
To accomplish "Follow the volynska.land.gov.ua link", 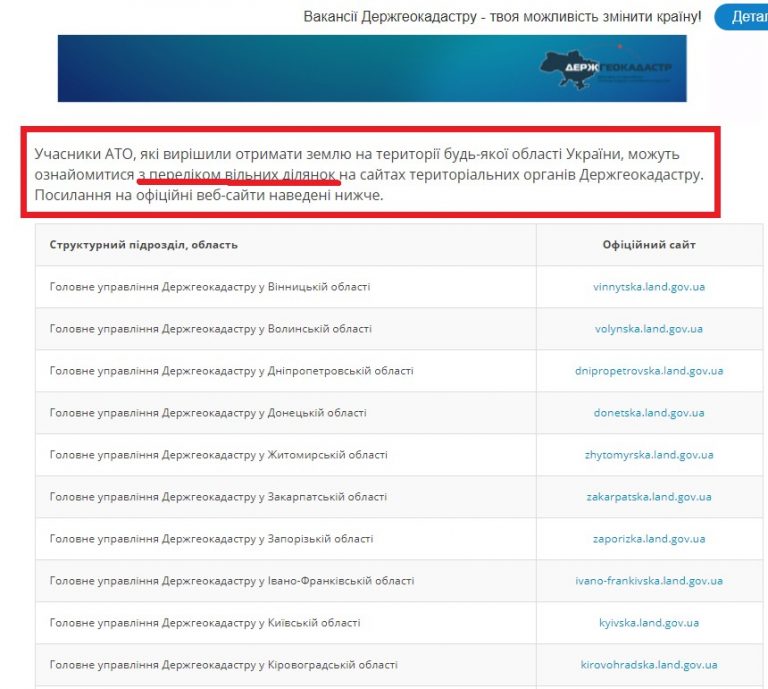I will (x=648, y=329).
